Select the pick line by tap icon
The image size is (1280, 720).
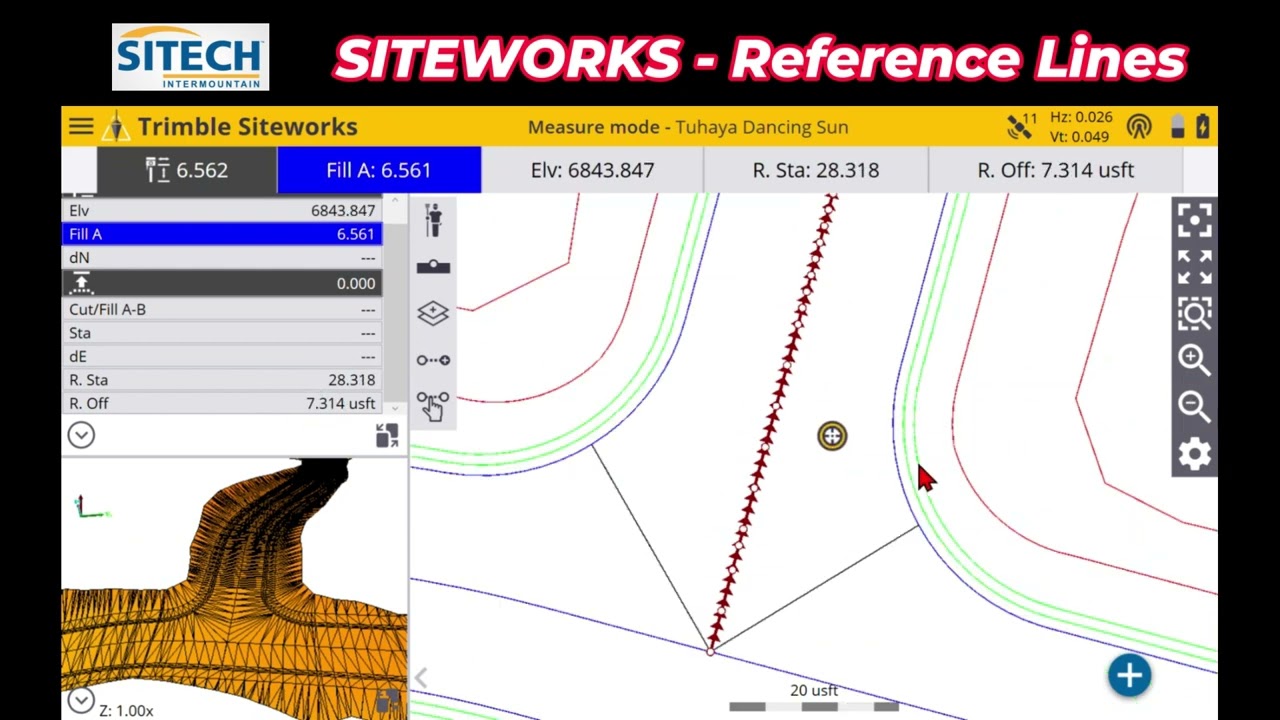click(x=433, y=406)
